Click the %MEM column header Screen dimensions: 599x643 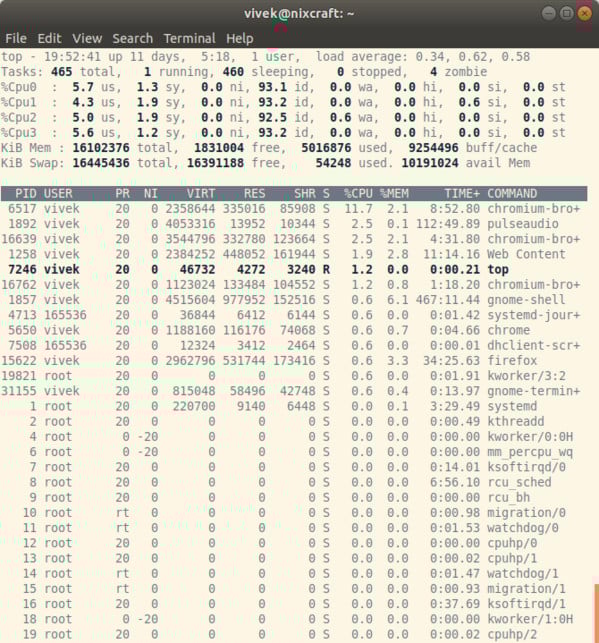pos(394,194)
